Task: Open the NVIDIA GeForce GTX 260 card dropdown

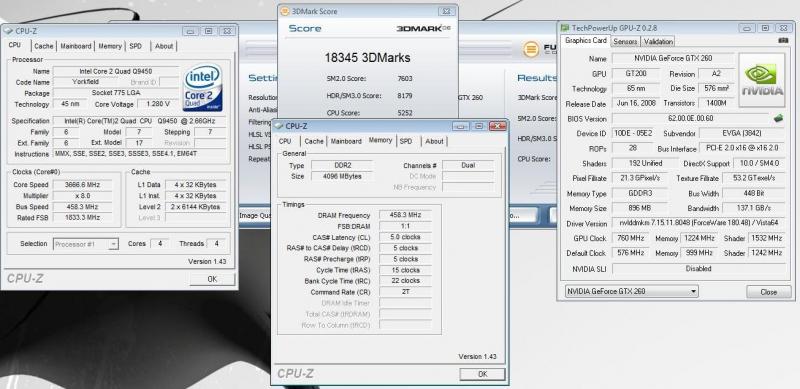Action: click(x=632, y=291)
